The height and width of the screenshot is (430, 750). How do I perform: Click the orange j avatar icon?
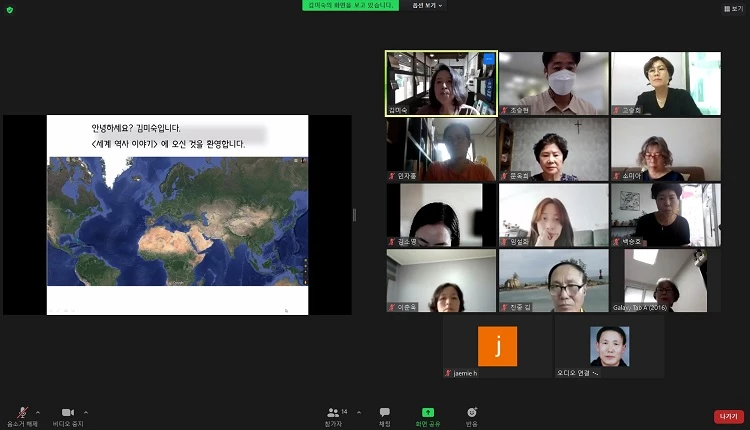497,346
